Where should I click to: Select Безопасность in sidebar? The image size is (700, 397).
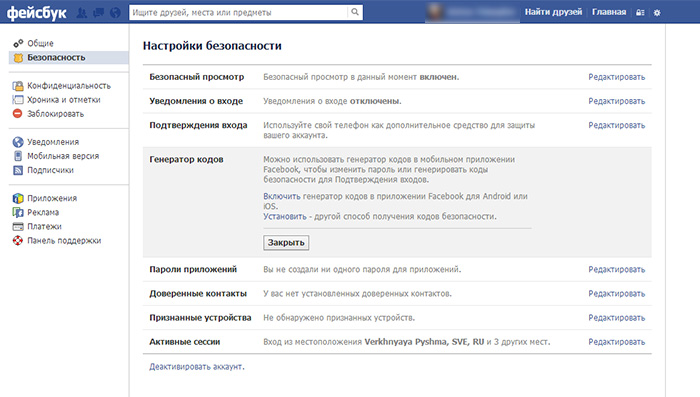[x=56, y=58]
